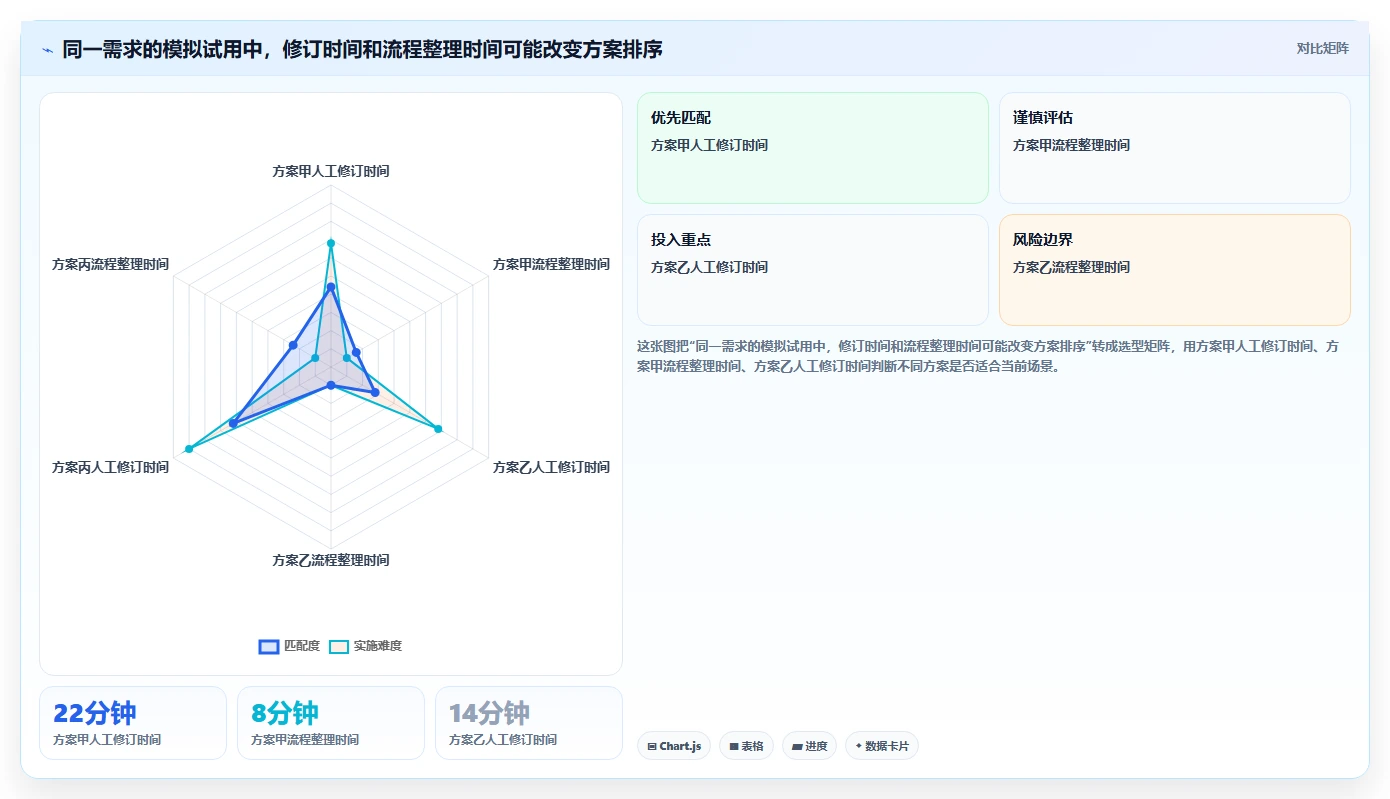Click the lightning icon beside the page title
Image resolution: width=1390 pixels, height=799 pixels.
tap(48, 50)
